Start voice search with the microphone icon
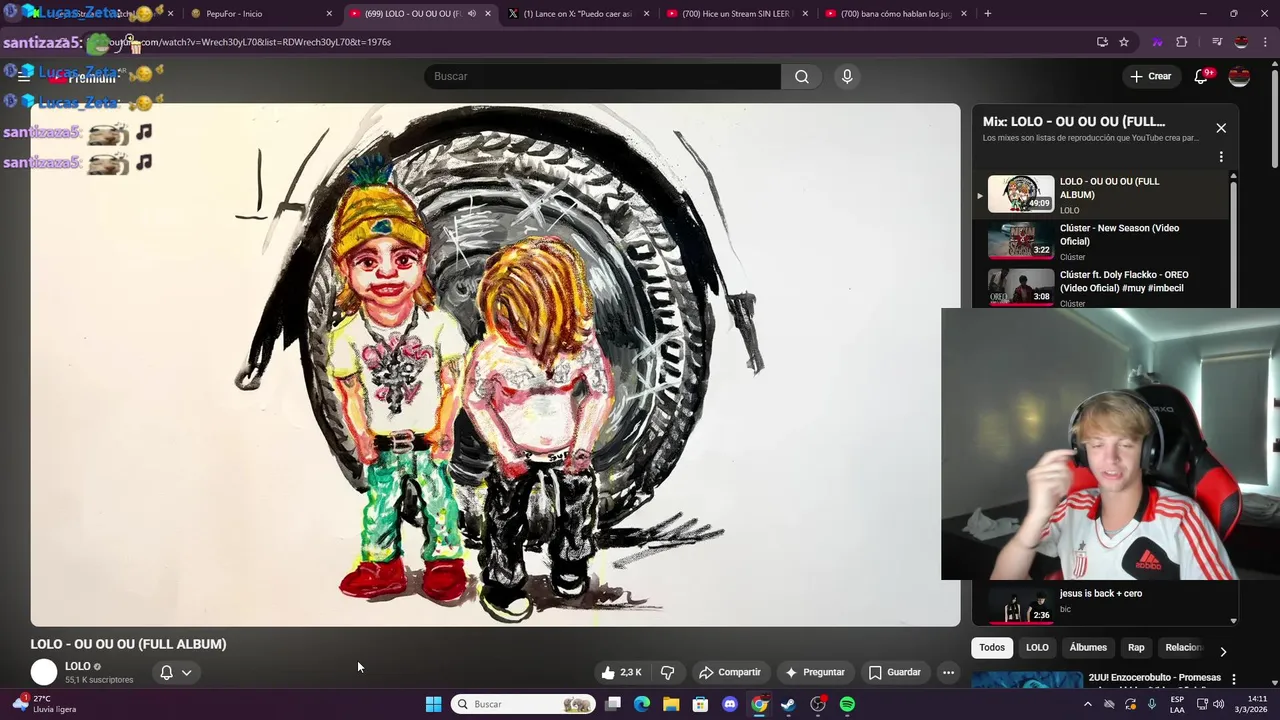Screen dimensions: 1280x720 click(847, 77)
